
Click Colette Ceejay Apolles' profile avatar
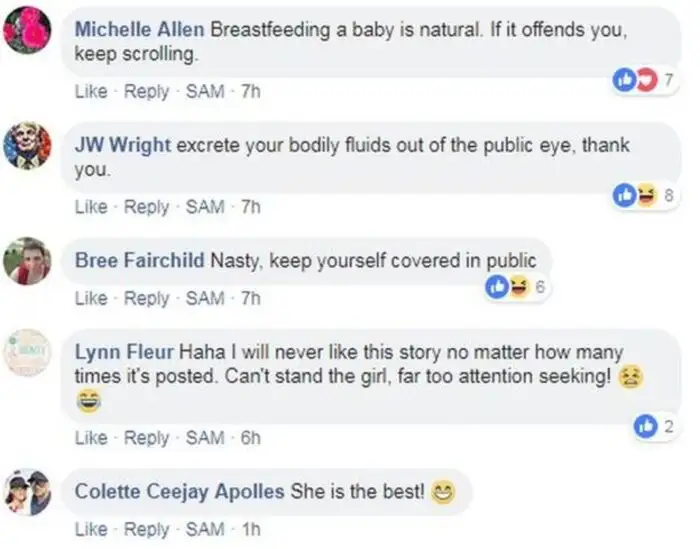[x=27, y=492]
